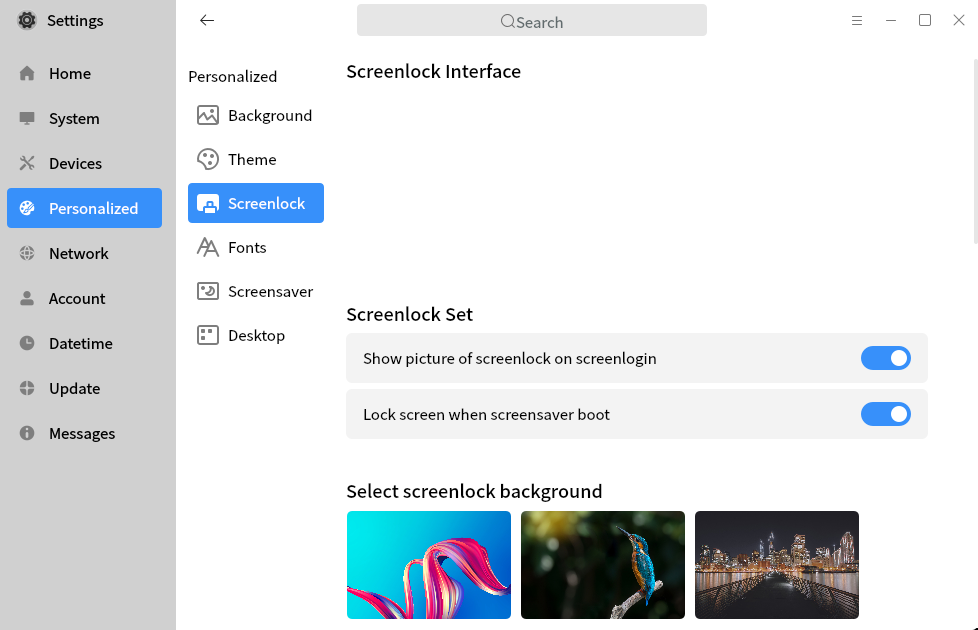Disable show screenlock picture on screenlogin

tap(885, 358)
